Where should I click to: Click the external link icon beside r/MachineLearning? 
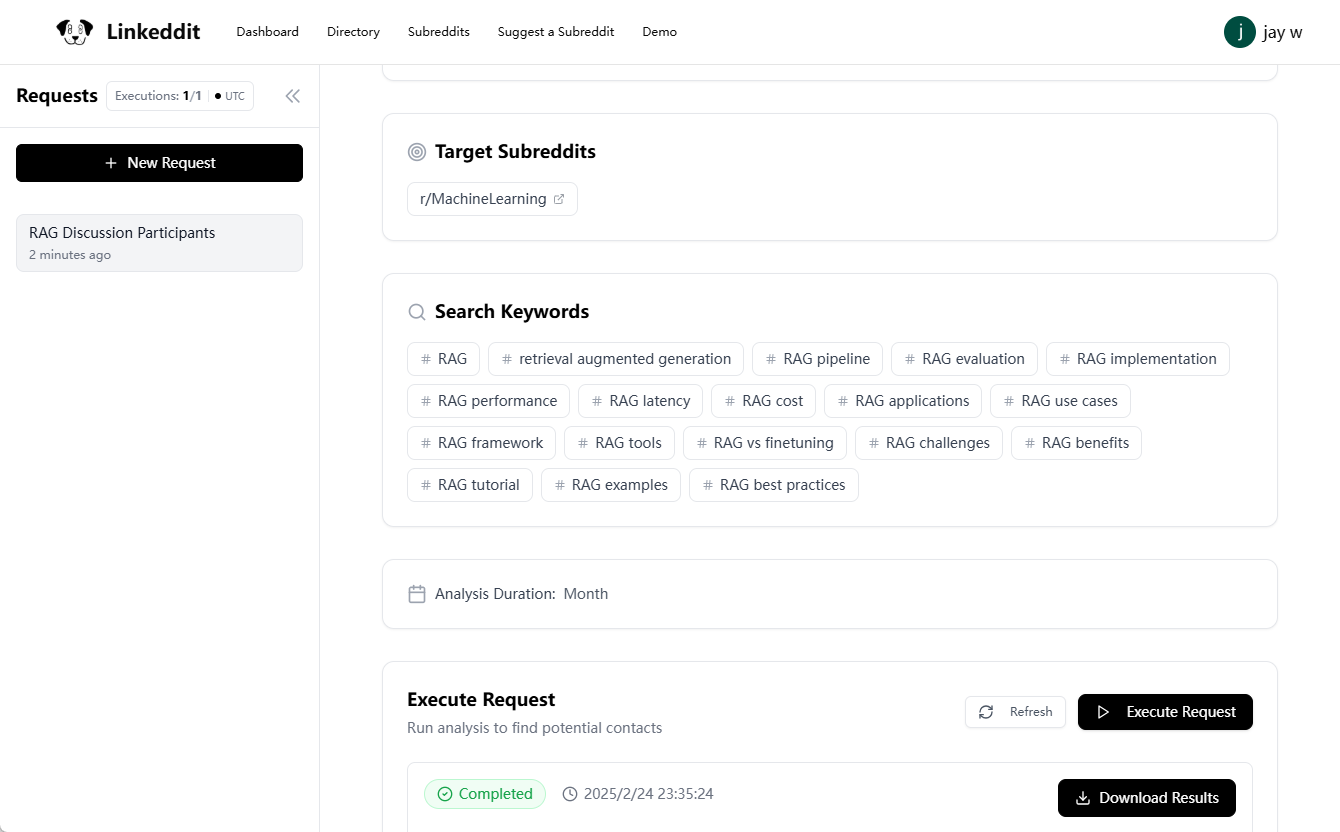tap(559, 199)
